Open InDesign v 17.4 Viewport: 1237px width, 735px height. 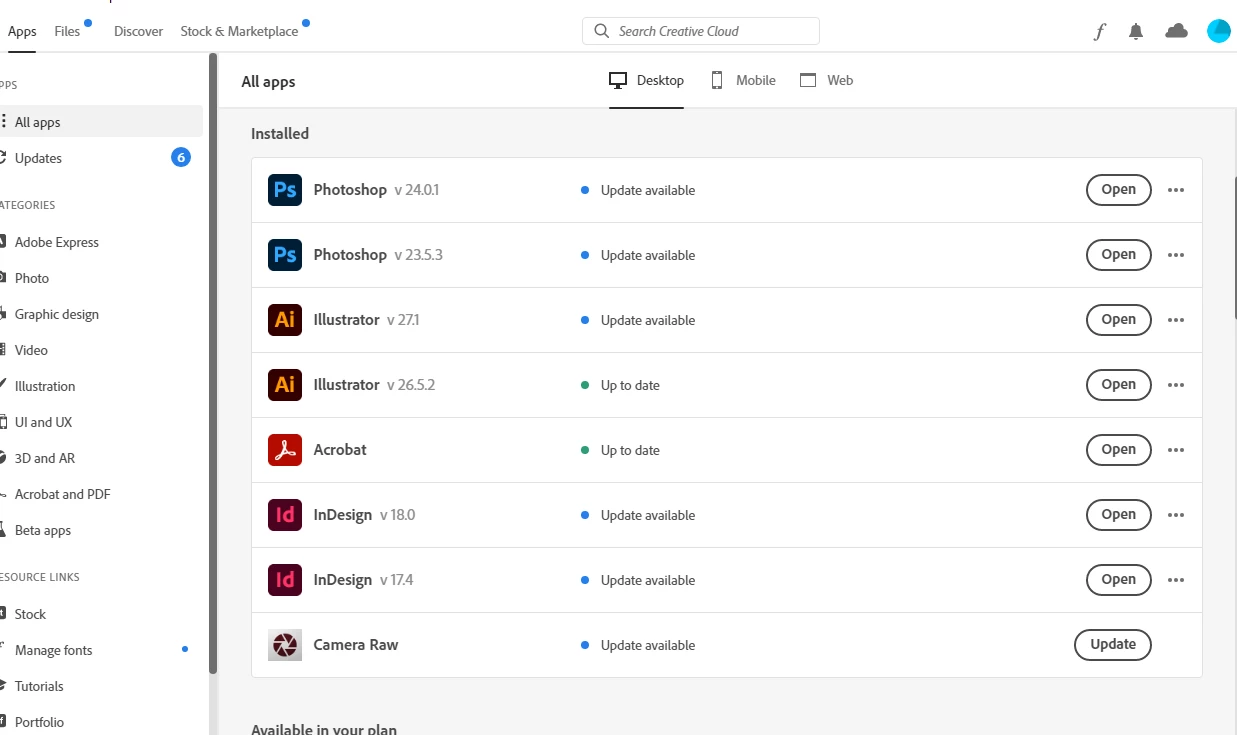click(1119, 580)
